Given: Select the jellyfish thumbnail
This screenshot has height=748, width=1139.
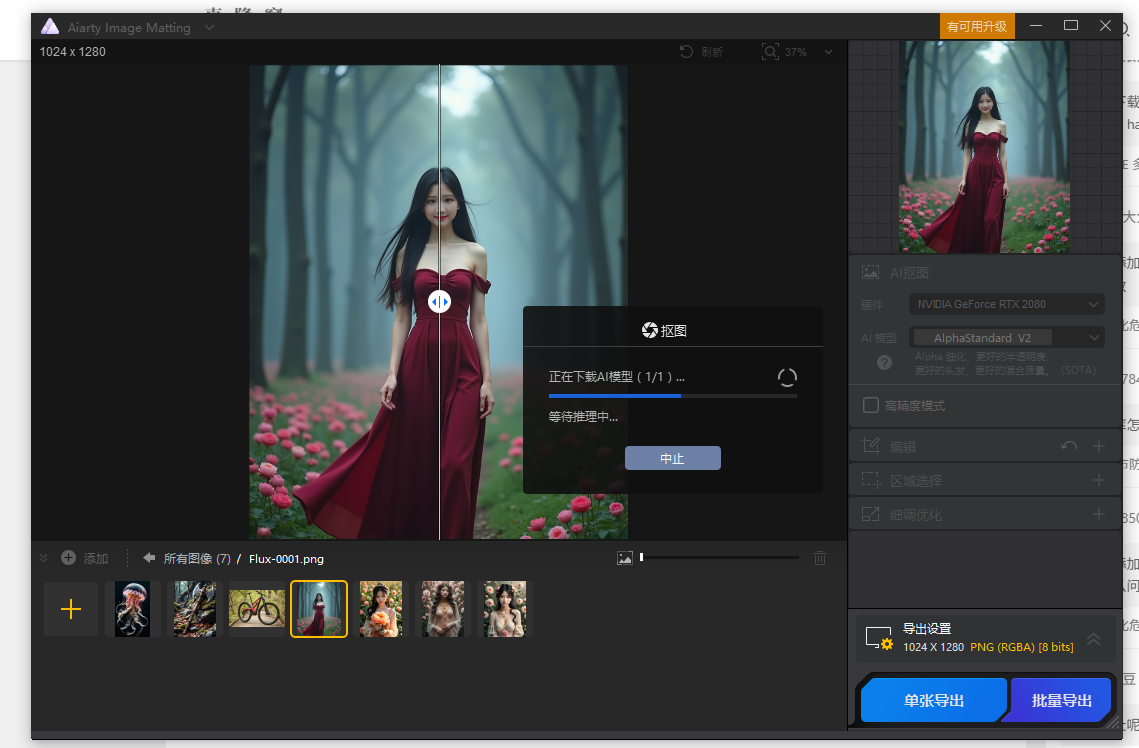Looking at the screenshot, I should click(132, 609).
